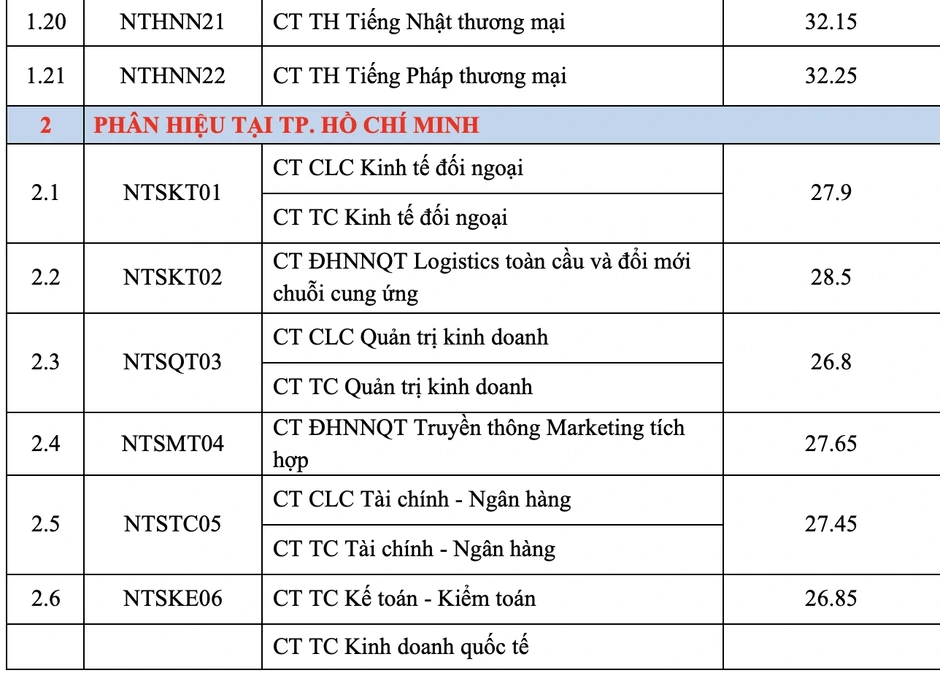Viewport: 940px width, 673px height.
Task: Select code NTSKT02
Action: point(172,277)
